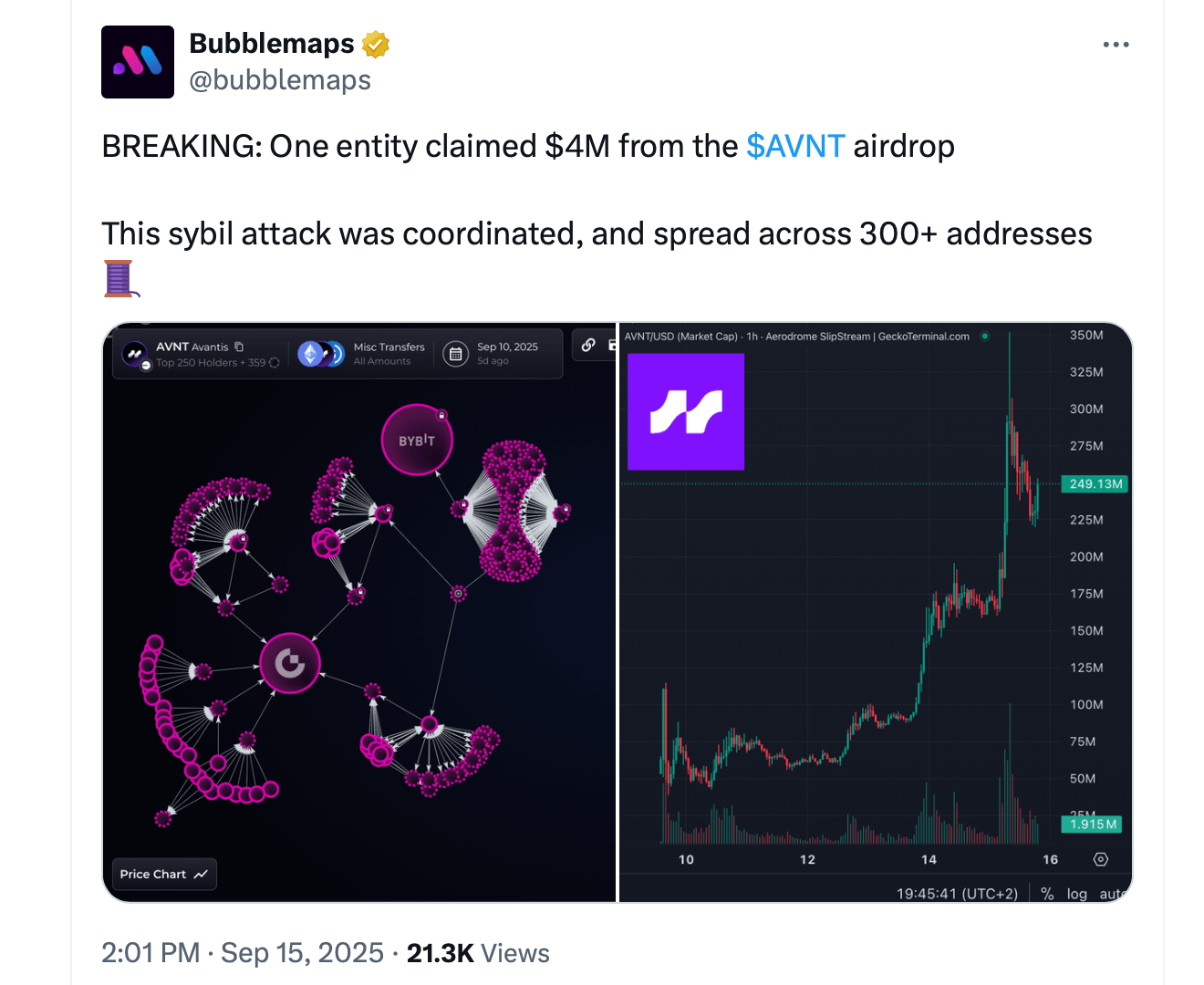Click the share link icon above the bubble map
This screenshot has width=1204, height=985.
(x=588, y=345)
